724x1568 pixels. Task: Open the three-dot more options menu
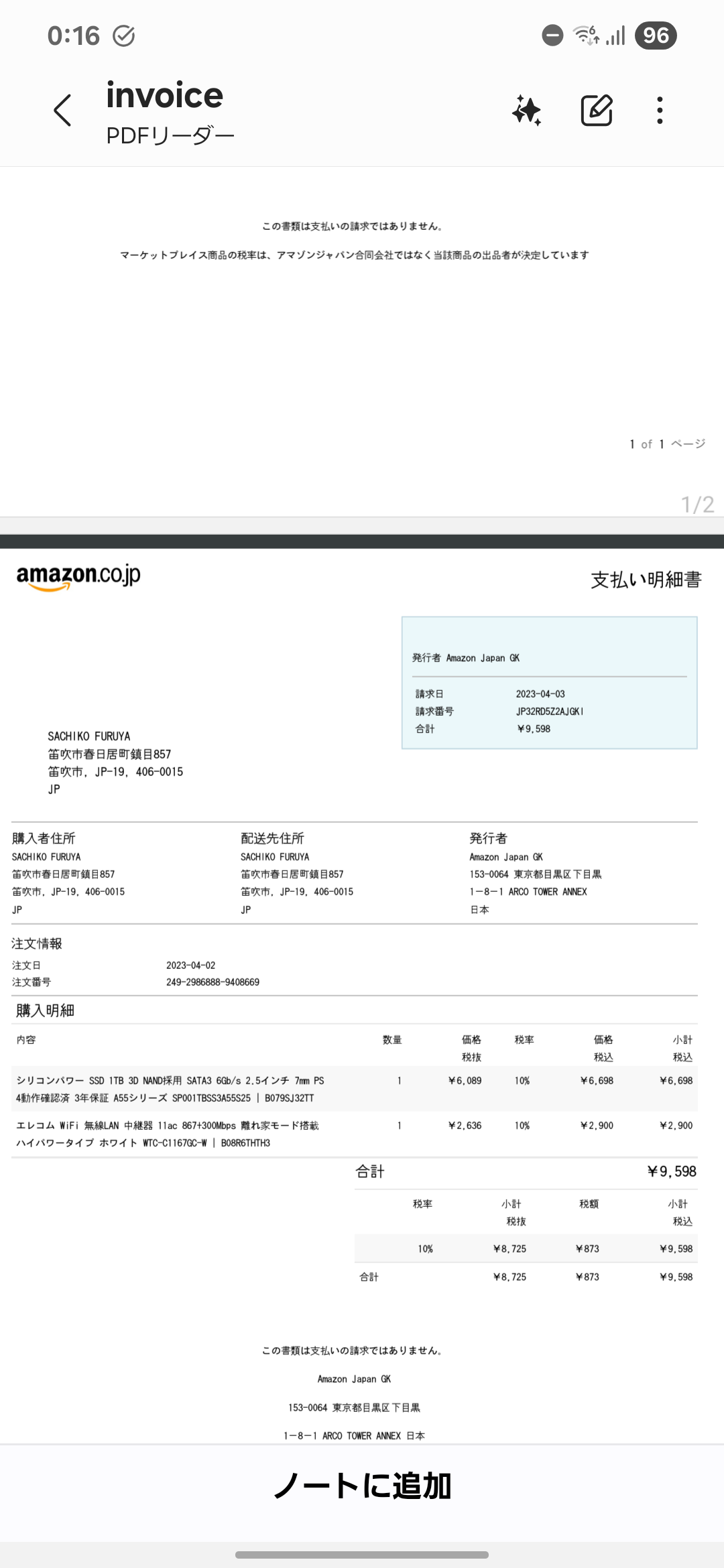(x=660, y=111)
